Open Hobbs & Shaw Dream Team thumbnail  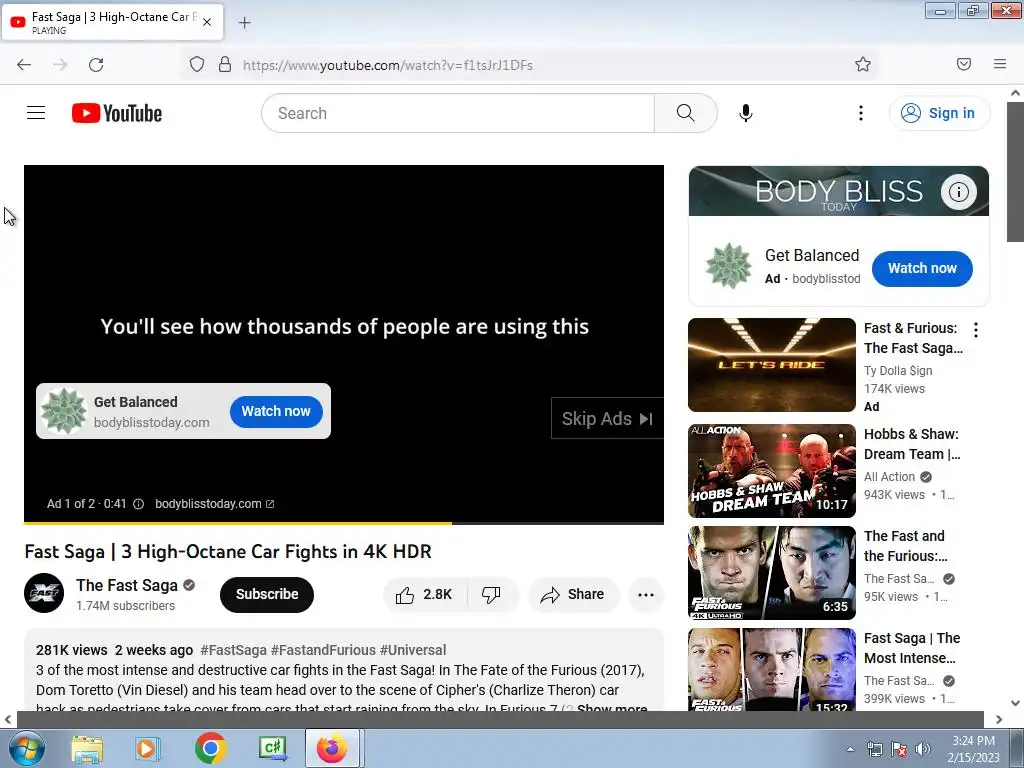[771, 471]
